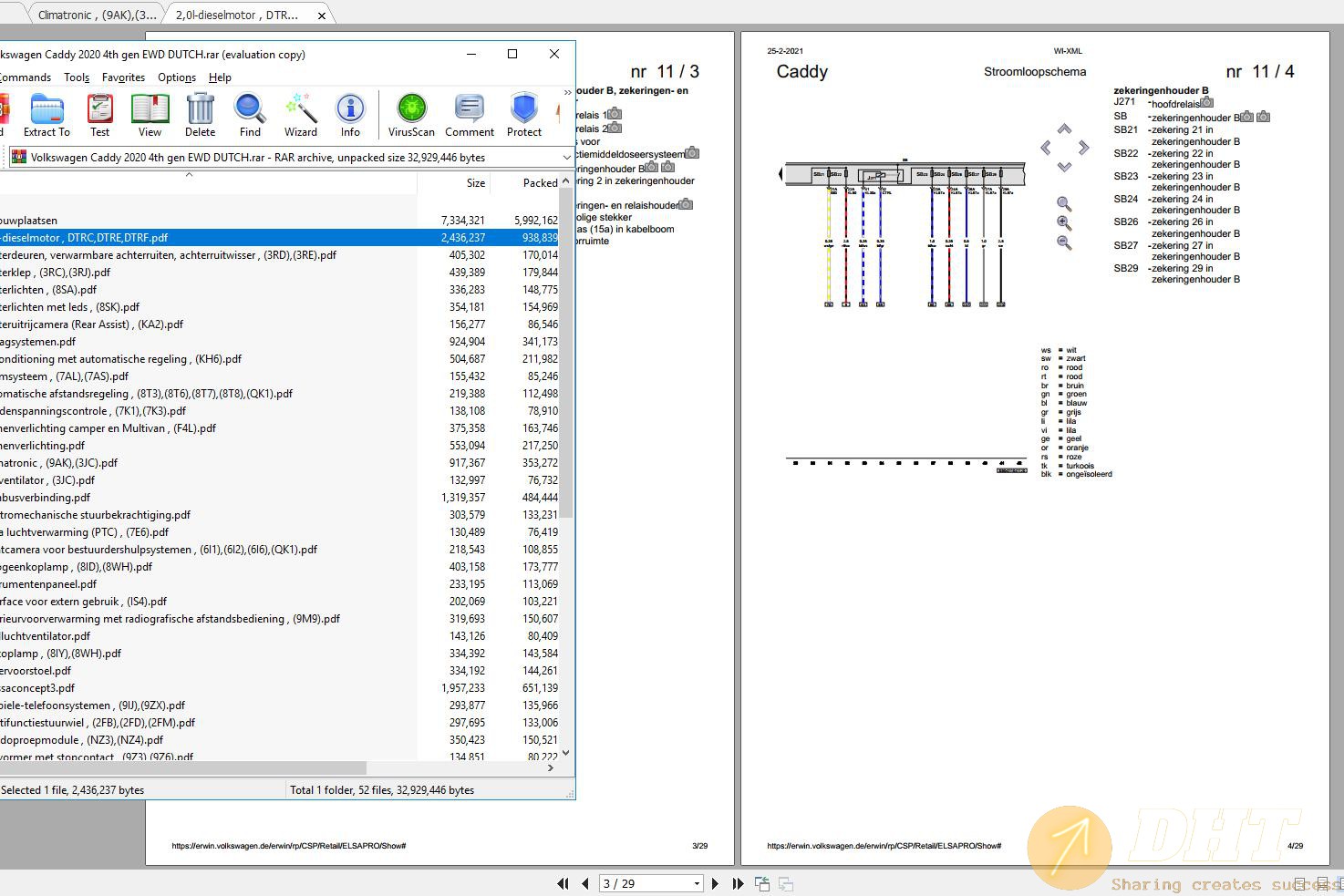Pan diagram left arrow

pos(1046,148)
